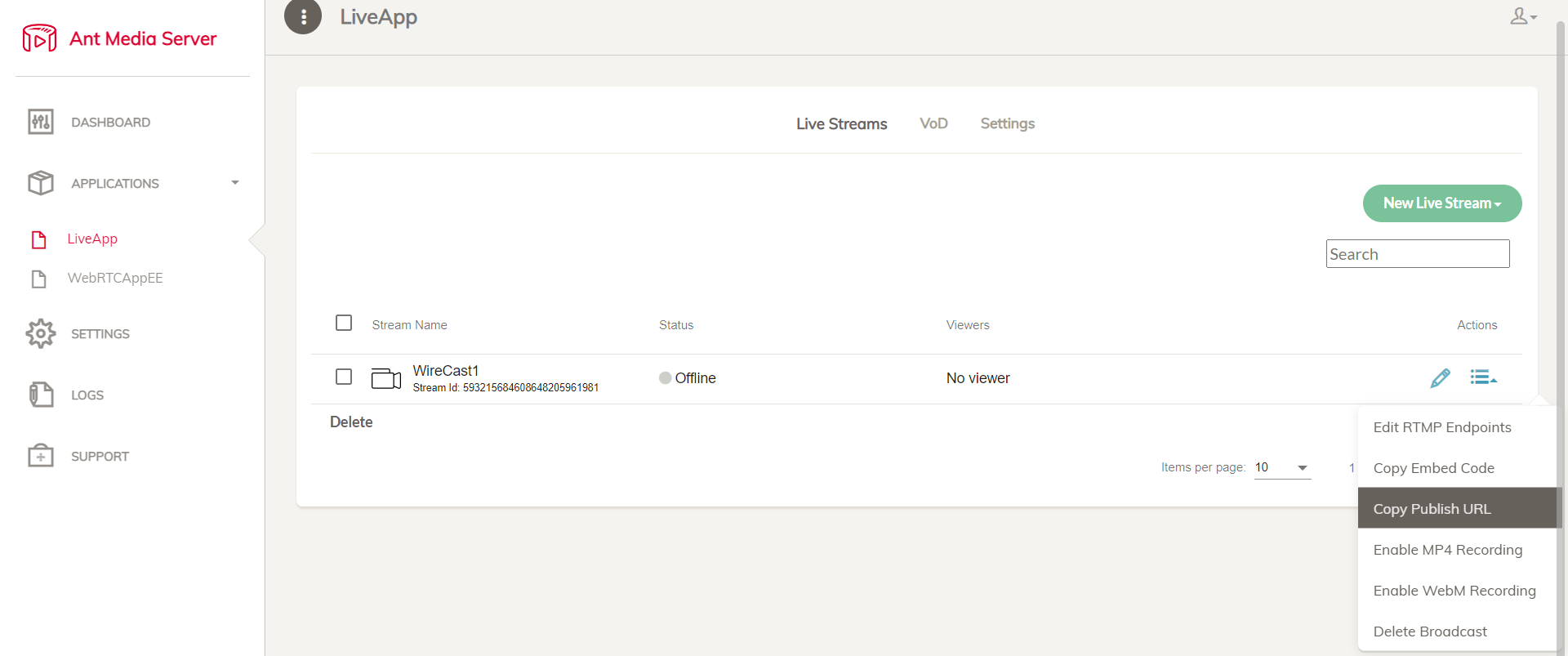
Task: Switch to the VoD tab
Action: 933,123
